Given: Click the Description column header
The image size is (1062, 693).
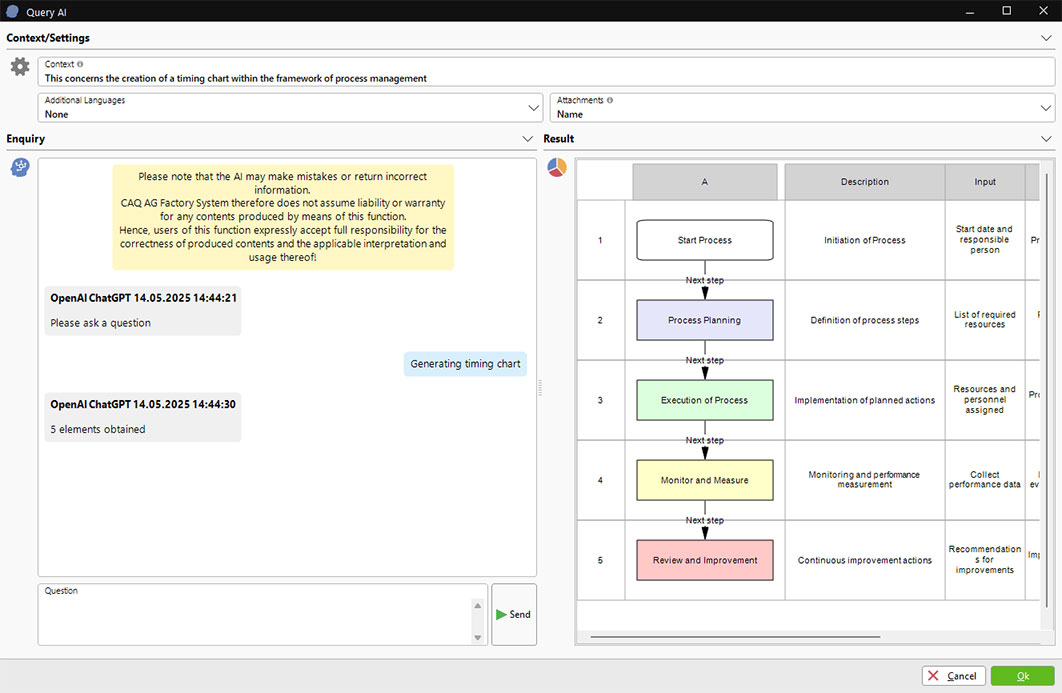Looking at the screenshot, I should tap(864, 182).
